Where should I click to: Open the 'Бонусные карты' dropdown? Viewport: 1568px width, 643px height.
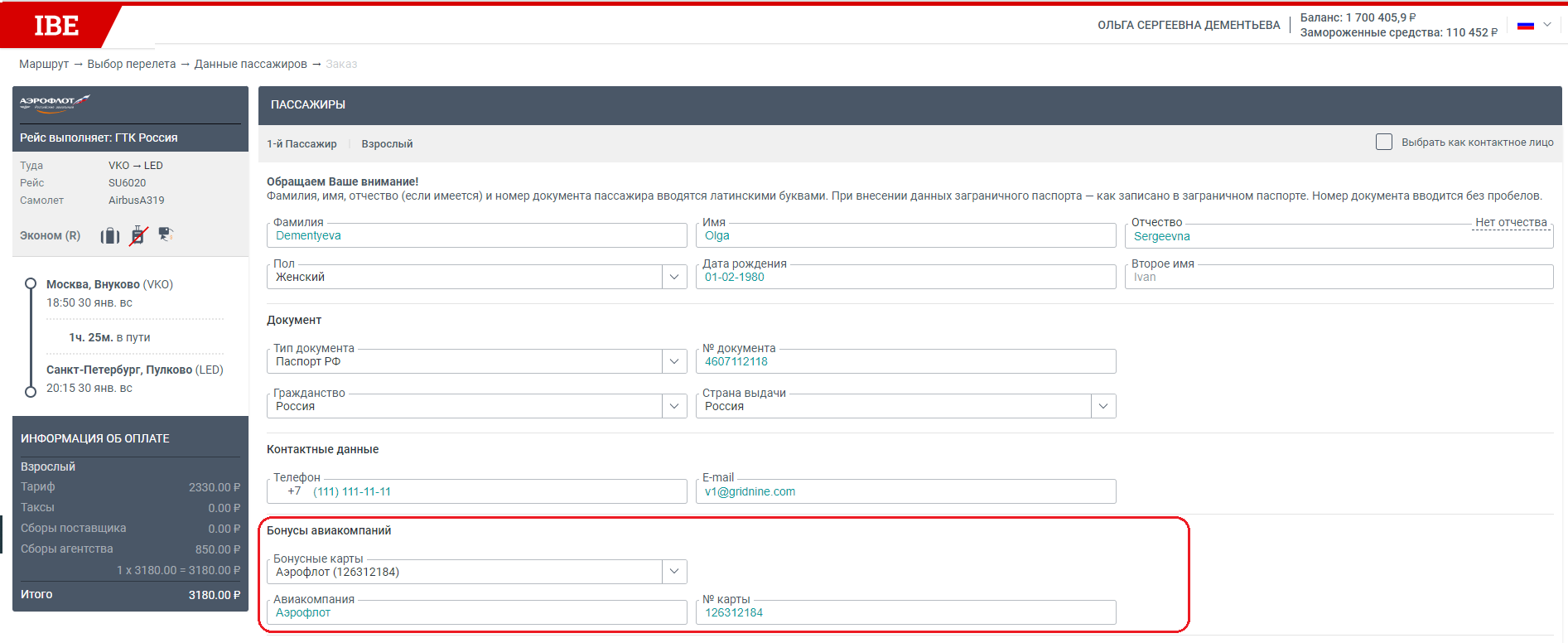click(674, 572)
